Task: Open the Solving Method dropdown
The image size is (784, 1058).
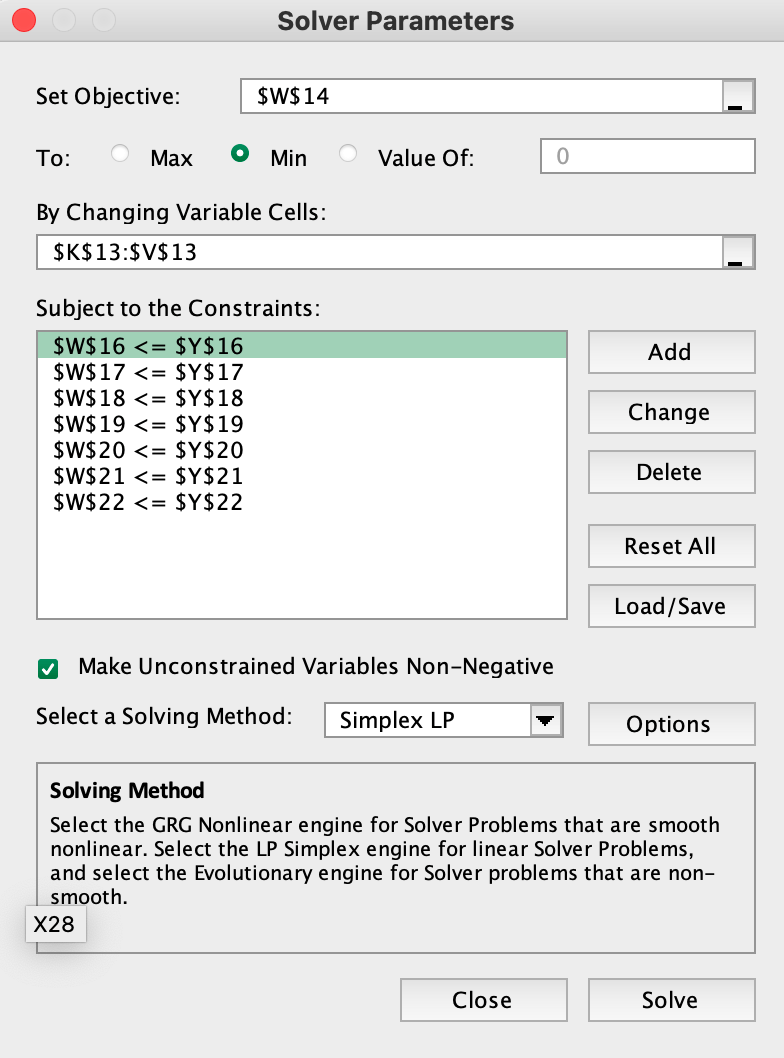Action: click(x=545, y=720)
